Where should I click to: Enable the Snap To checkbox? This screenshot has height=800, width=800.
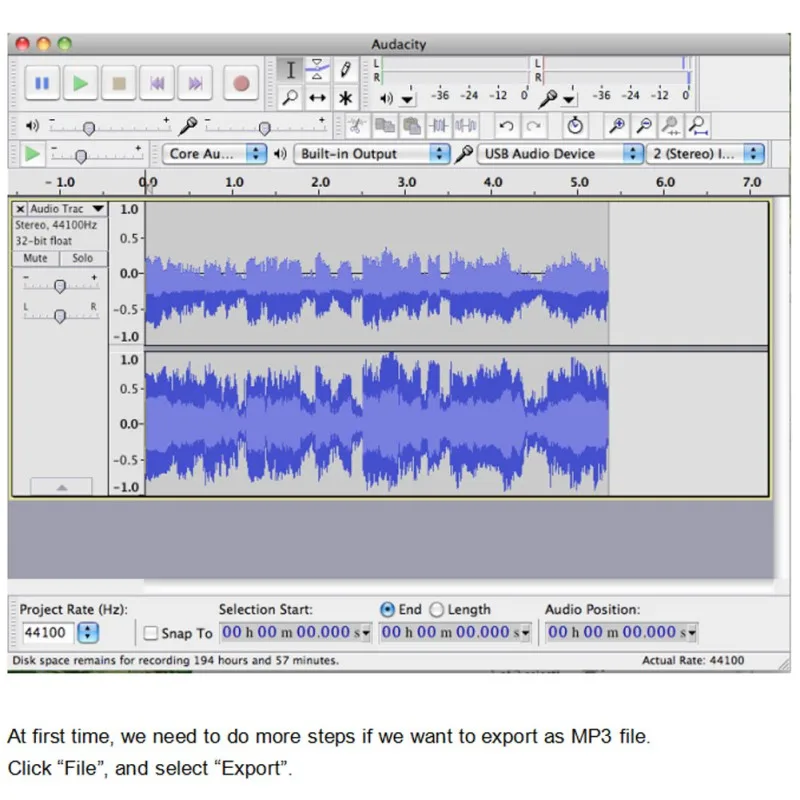(x=151, y=633)
